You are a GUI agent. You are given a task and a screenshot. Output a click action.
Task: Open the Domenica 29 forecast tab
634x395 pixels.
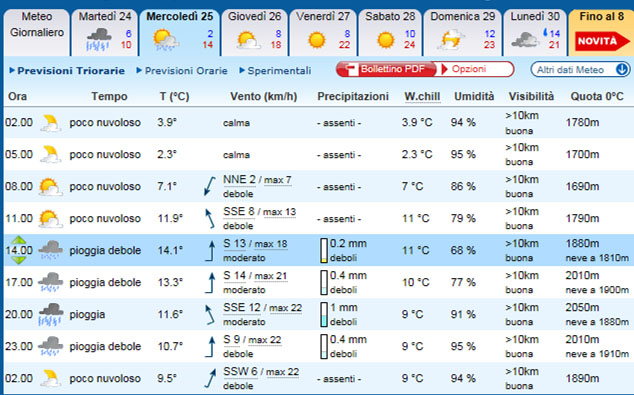462,32
